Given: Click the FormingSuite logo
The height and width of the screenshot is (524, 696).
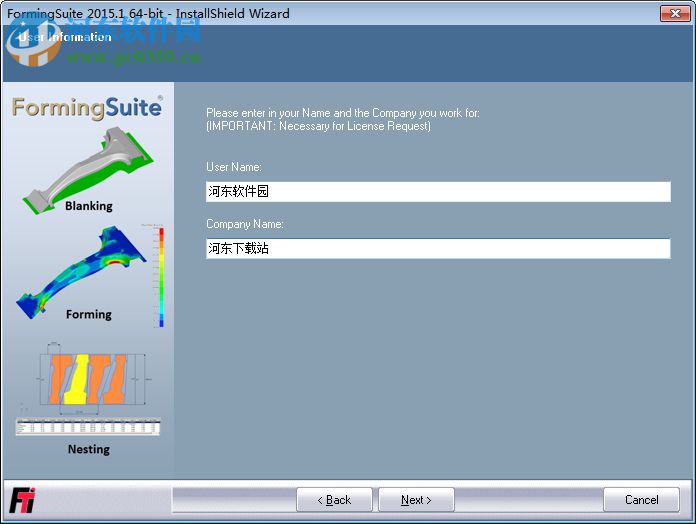Looking at the screenshot, I should 87,108.
